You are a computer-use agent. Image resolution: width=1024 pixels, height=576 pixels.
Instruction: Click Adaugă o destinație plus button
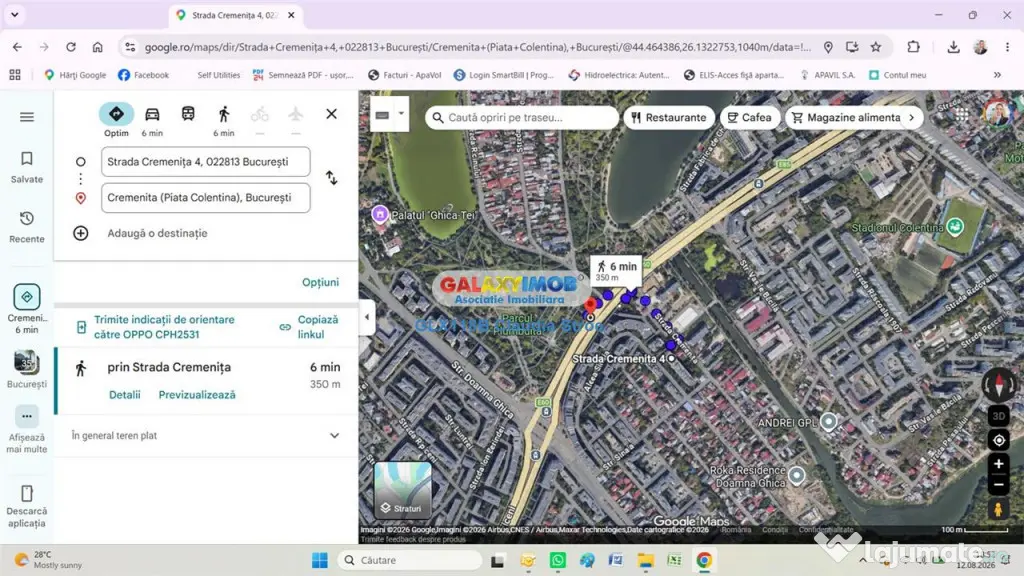[81, 233]
